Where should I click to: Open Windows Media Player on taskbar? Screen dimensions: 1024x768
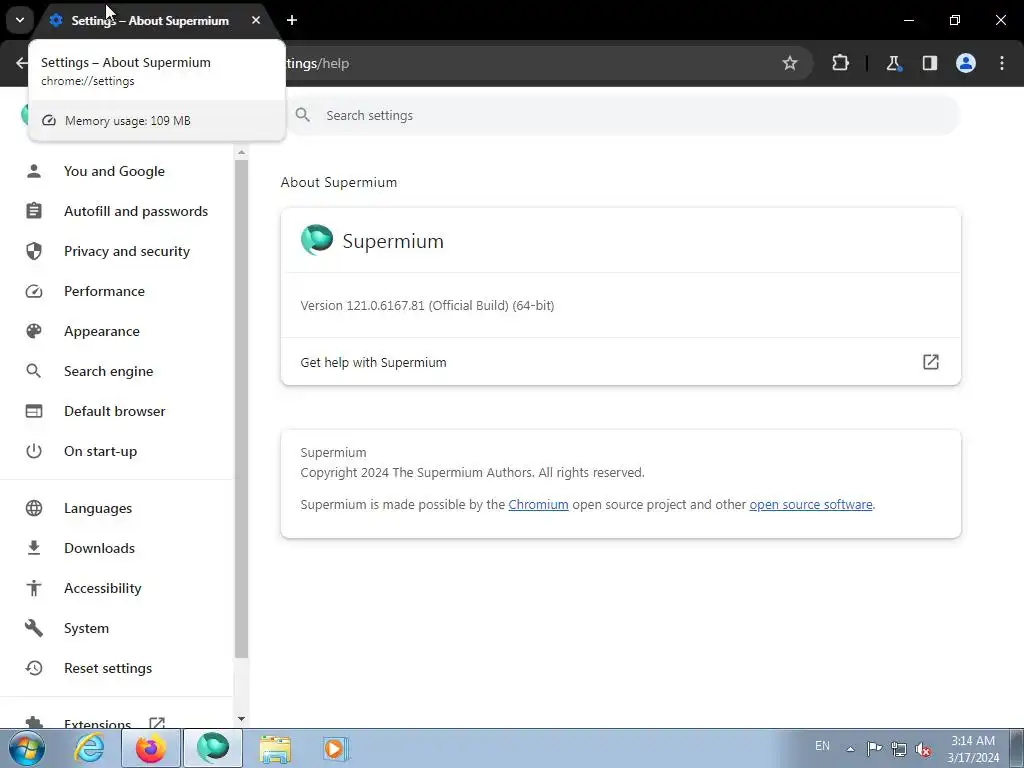tap(336, 748)
